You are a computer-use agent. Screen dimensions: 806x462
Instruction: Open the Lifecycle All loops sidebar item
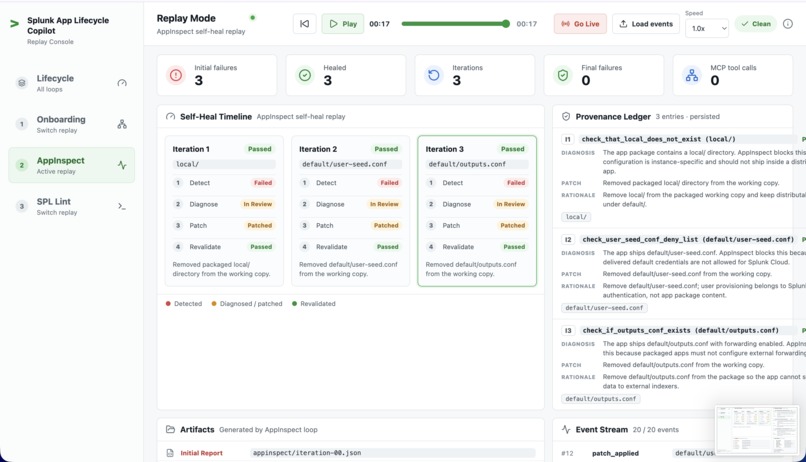(71, 83)
